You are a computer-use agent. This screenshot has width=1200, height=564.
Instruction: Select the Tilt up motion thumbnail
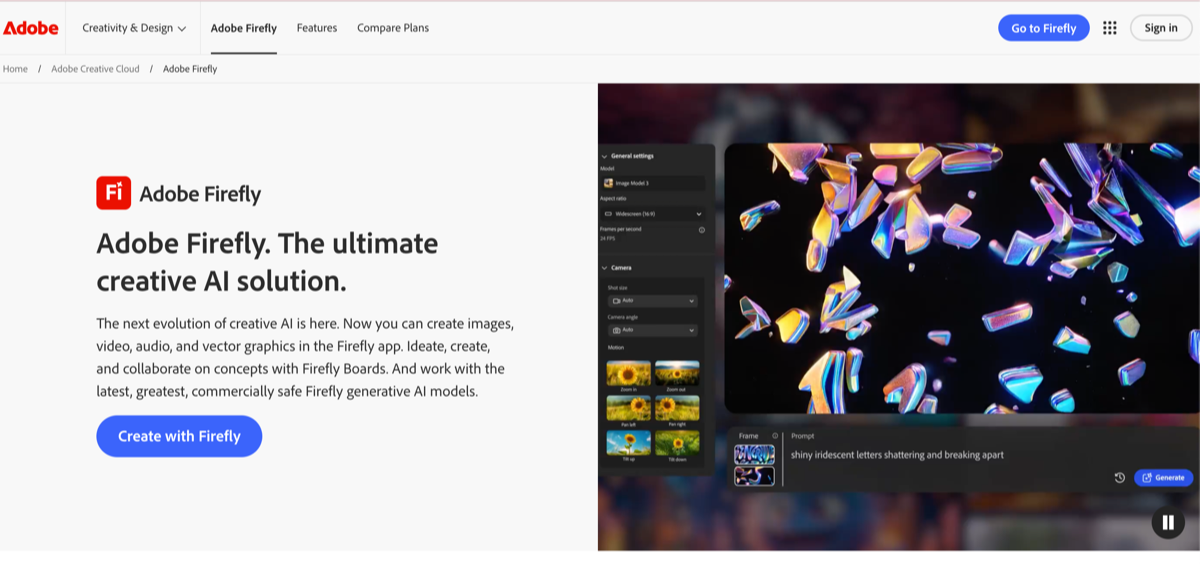629,443
